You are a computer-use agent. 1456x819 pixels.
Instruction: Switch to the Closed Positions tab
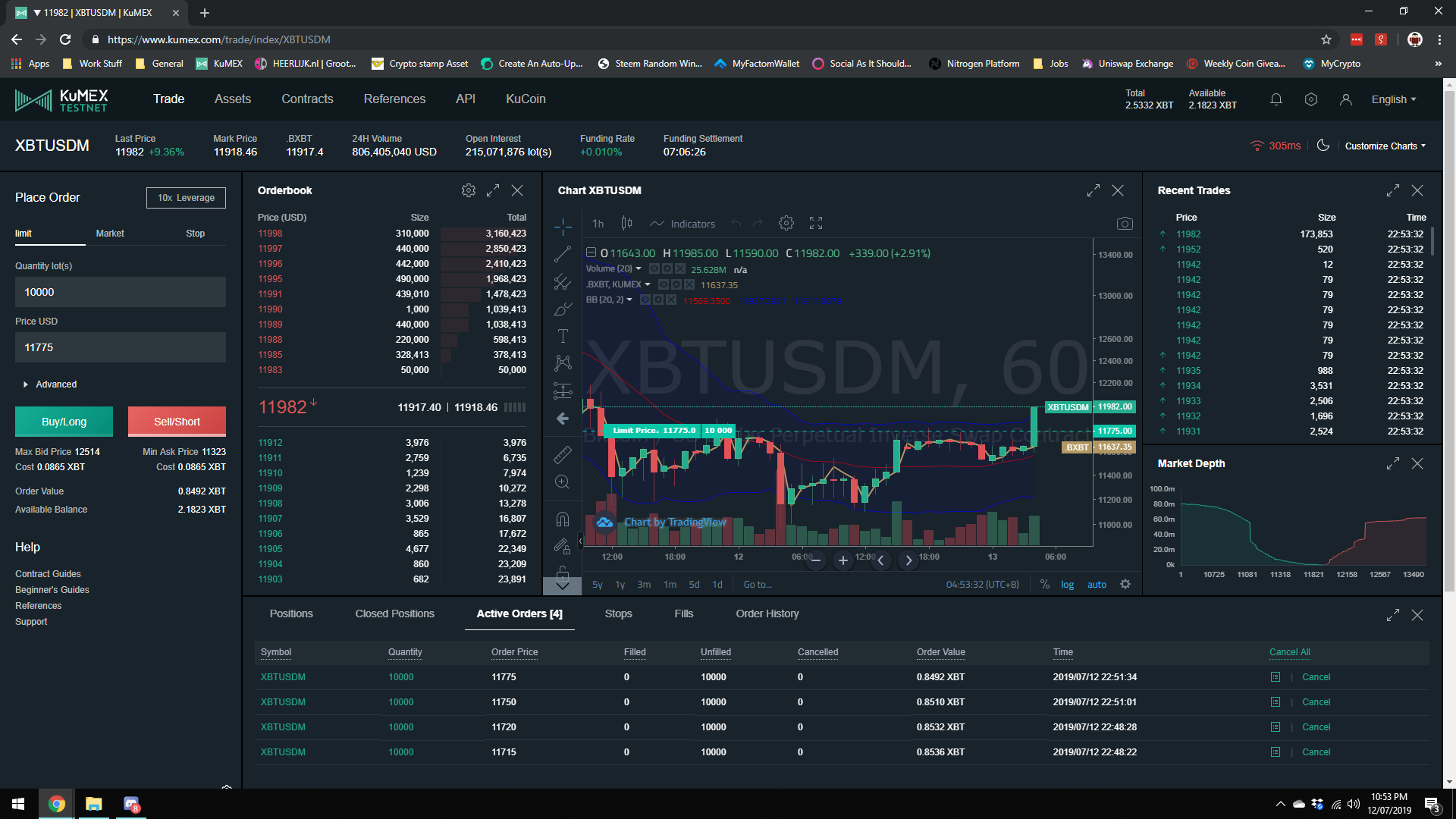coord(394,613)
